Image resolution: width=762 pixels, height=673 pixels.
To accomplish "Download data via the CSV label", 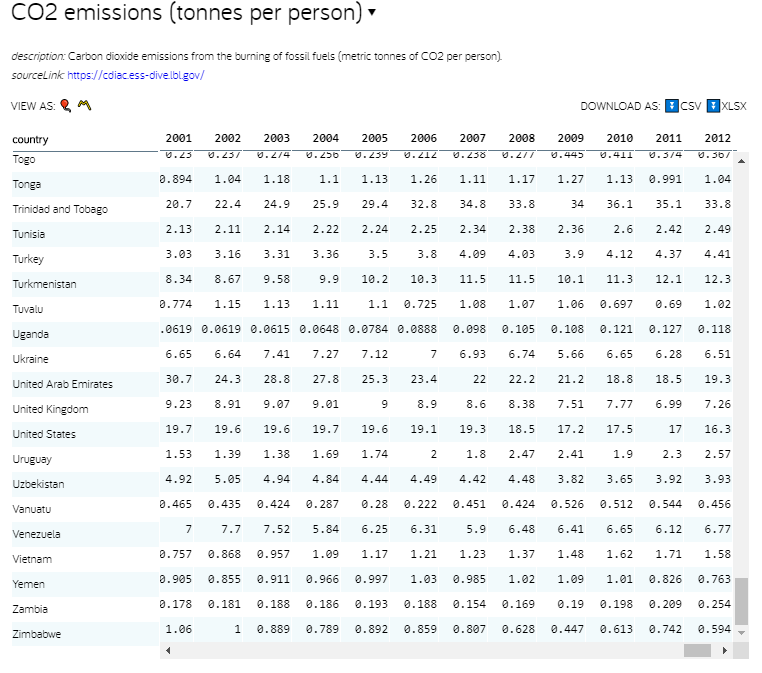I will pyautogui.click(x=691, y=106).
